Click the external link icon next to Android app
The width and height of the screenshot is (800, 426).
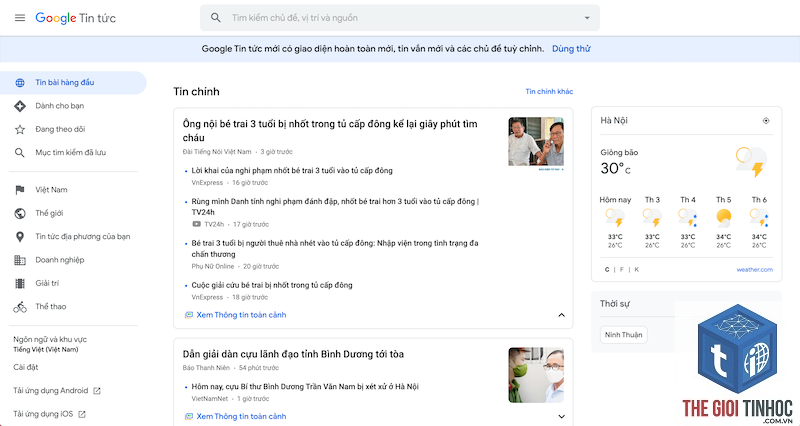pyautogui.click(x=97, y=391)
